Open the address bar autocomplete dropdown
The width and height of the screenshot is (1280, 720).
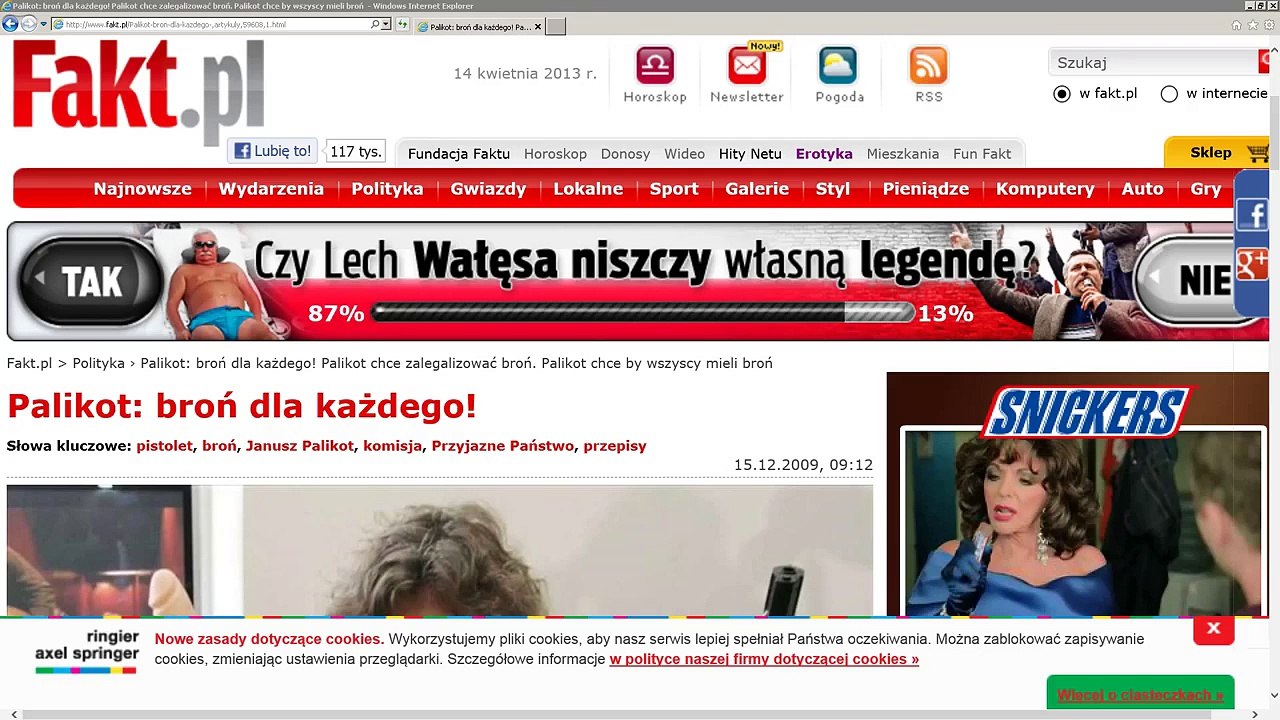coord(385,24)
